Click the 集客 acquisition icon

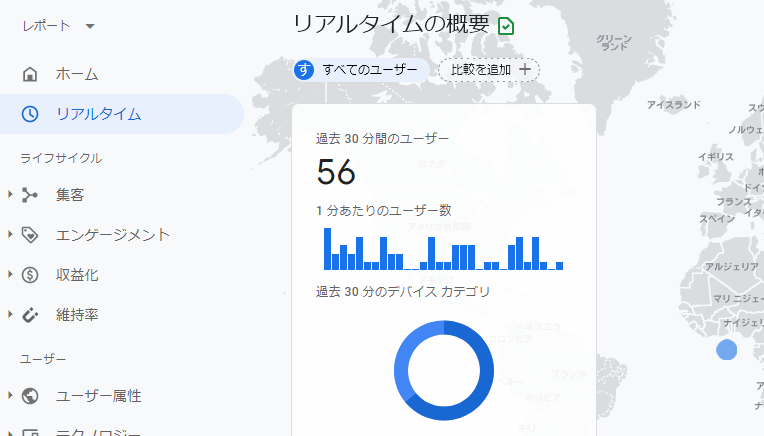coord(30,195)
